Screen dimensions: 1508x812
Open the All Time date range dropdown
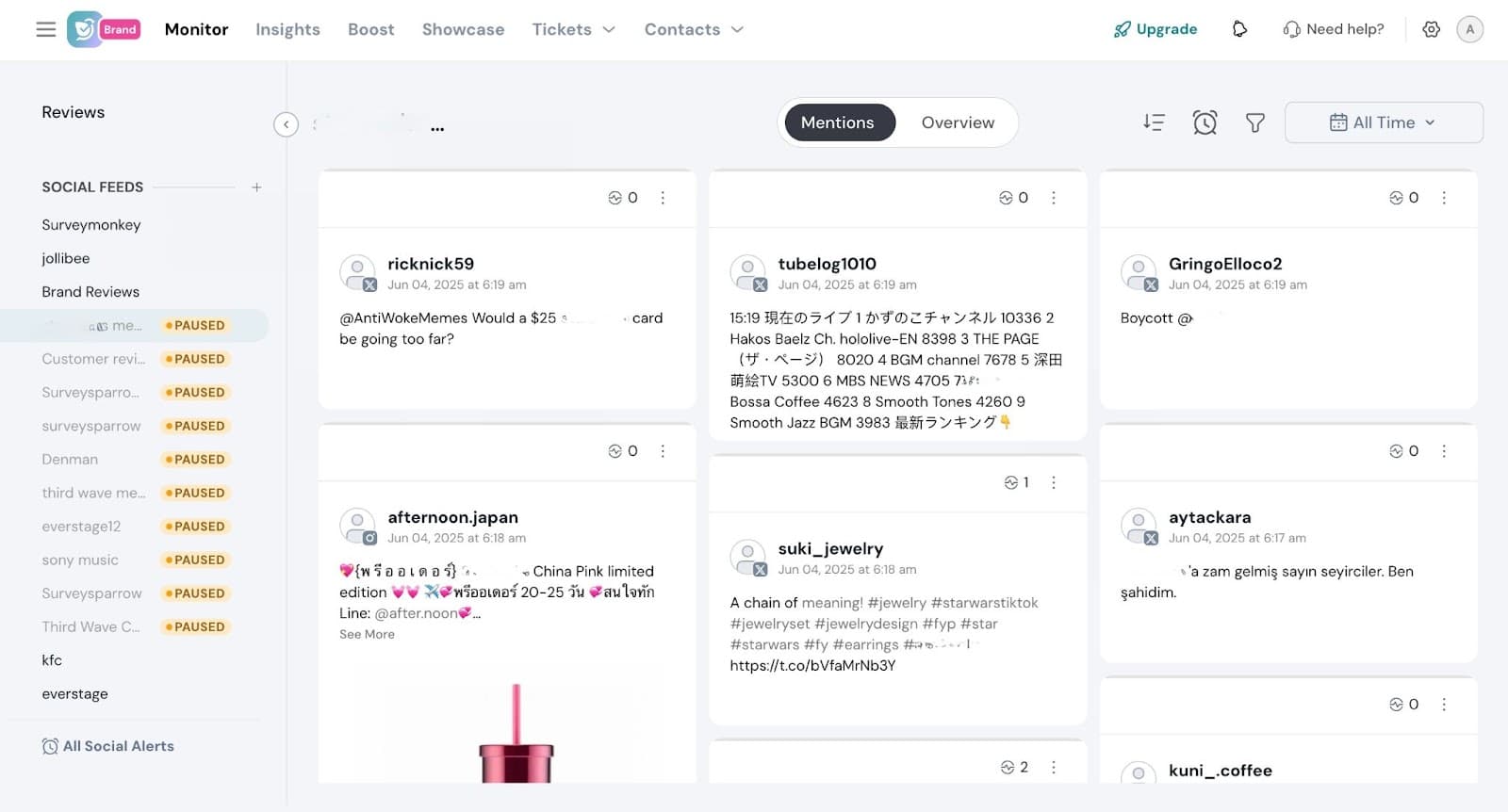point(1383,122)
